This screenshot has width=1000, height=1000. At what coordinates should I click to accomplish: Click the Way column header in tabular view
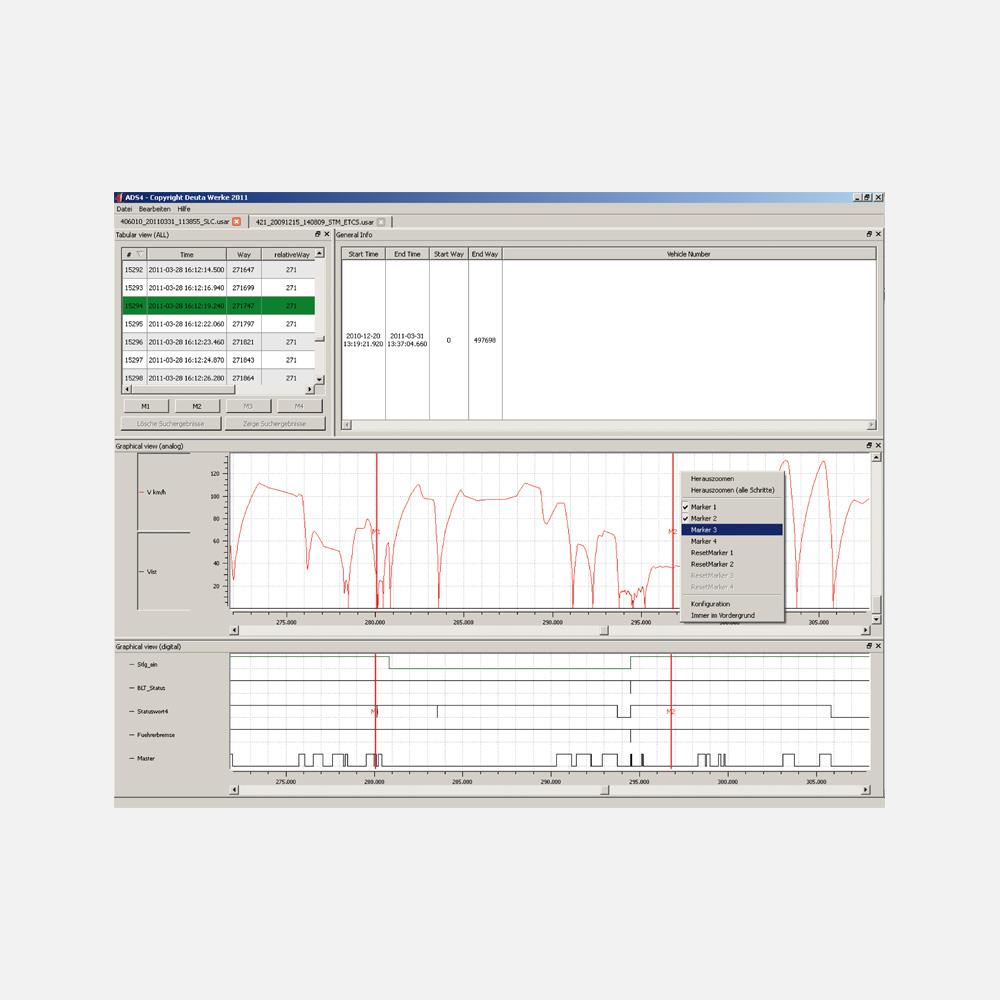[x=244, y=254]
